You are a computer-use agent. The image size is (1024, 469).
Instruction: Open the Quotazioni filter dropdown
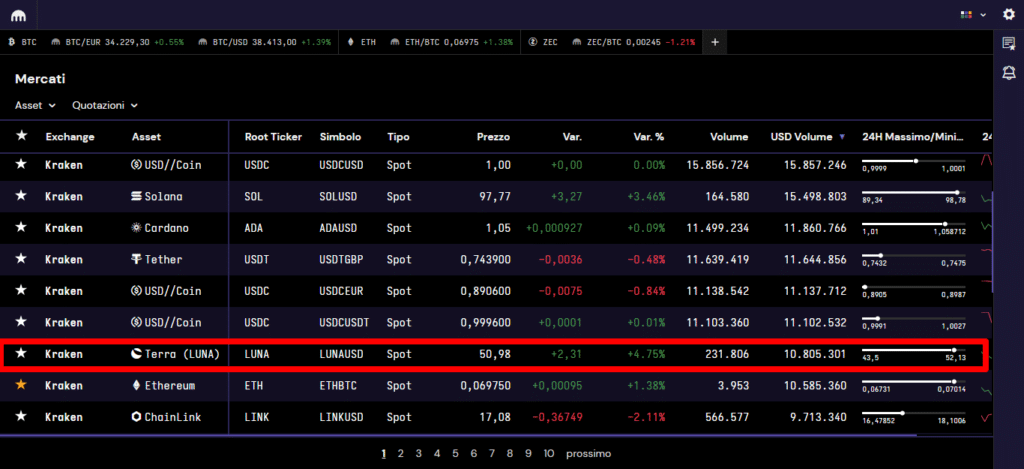pos(105,105)
